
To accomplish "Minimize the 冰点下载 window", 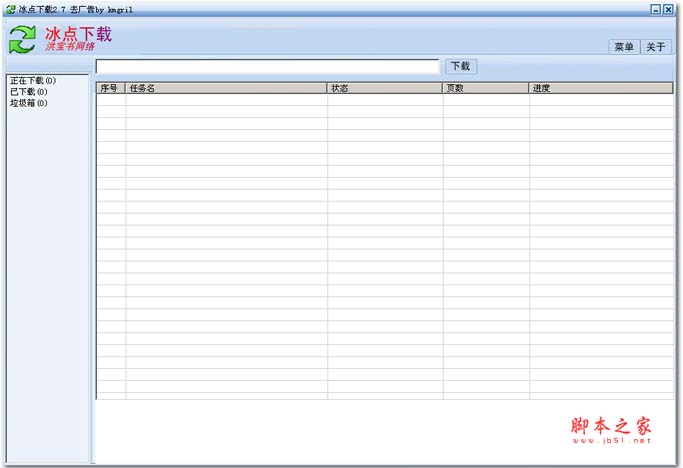I will tap(656, 9).
